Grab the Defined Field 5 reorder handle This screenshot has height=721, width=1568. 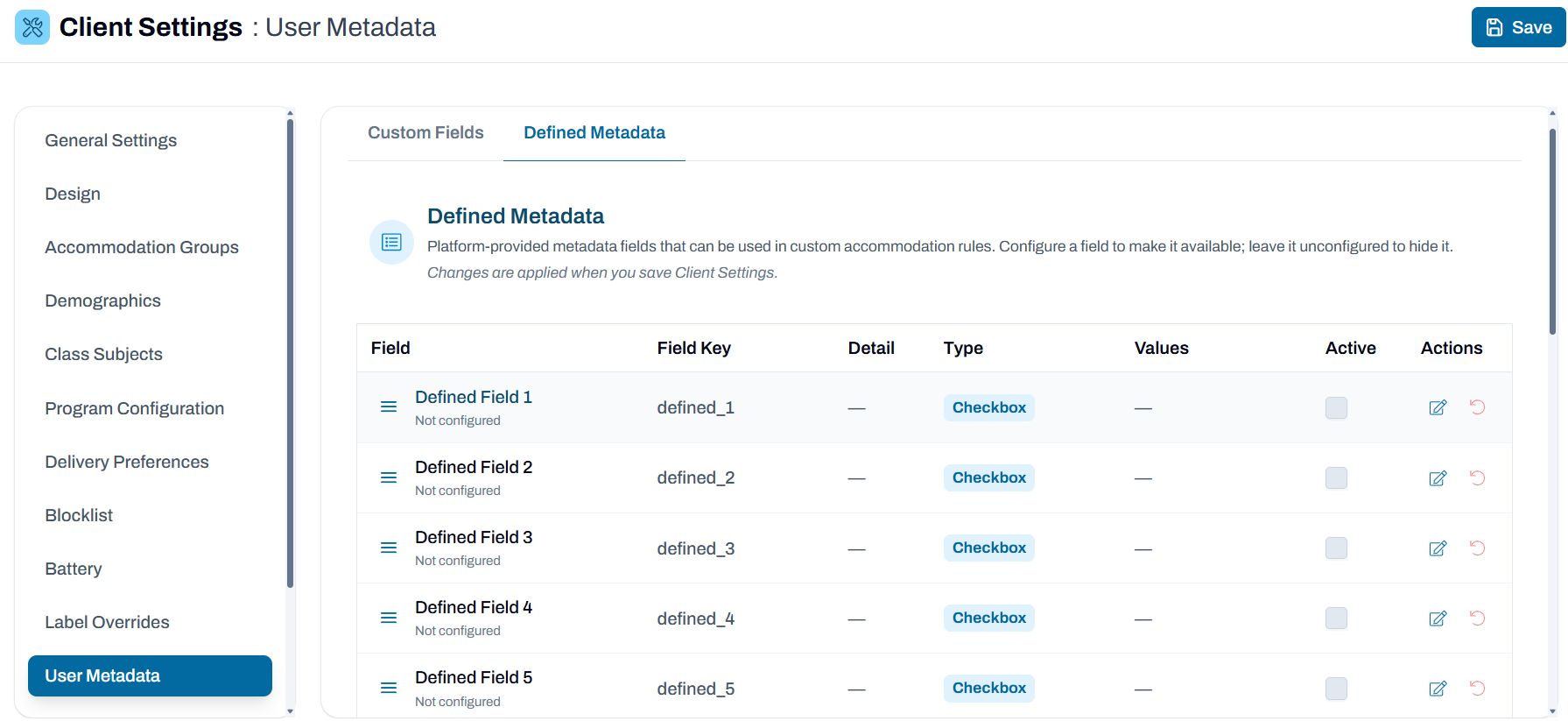(389, 688)
